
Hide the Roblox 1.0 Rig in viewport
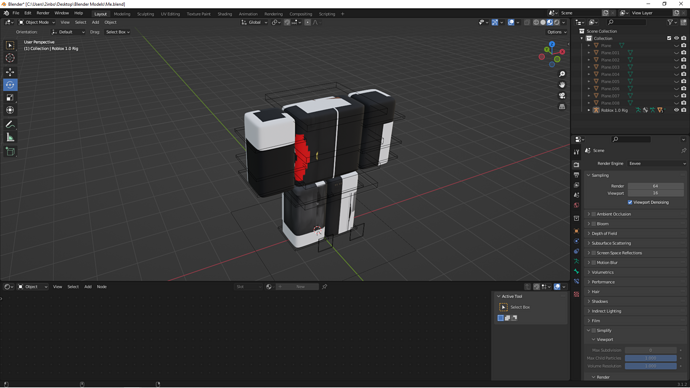tap(676, 110)
